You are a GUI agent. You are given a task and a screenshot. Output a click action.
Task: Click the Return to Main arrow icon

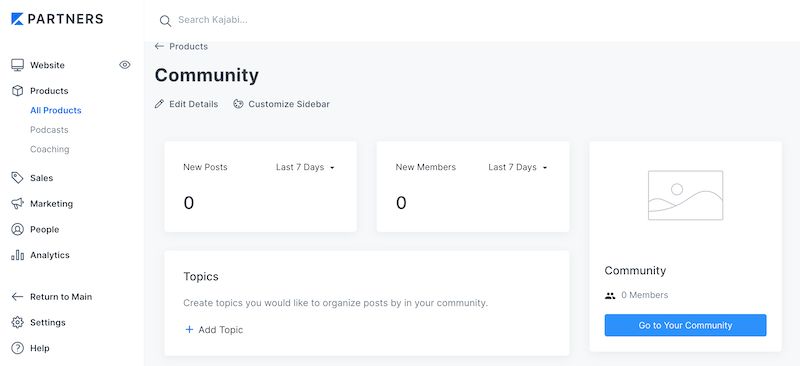(17, 297)
